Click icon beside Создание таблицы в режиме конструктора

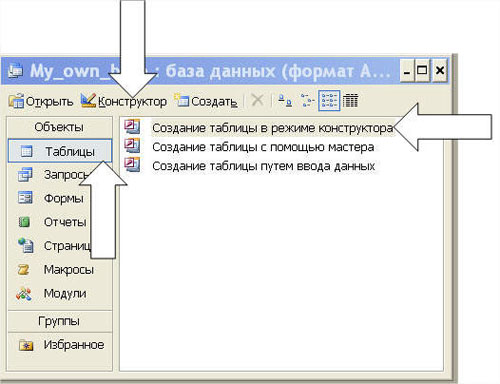pos(132,127)
